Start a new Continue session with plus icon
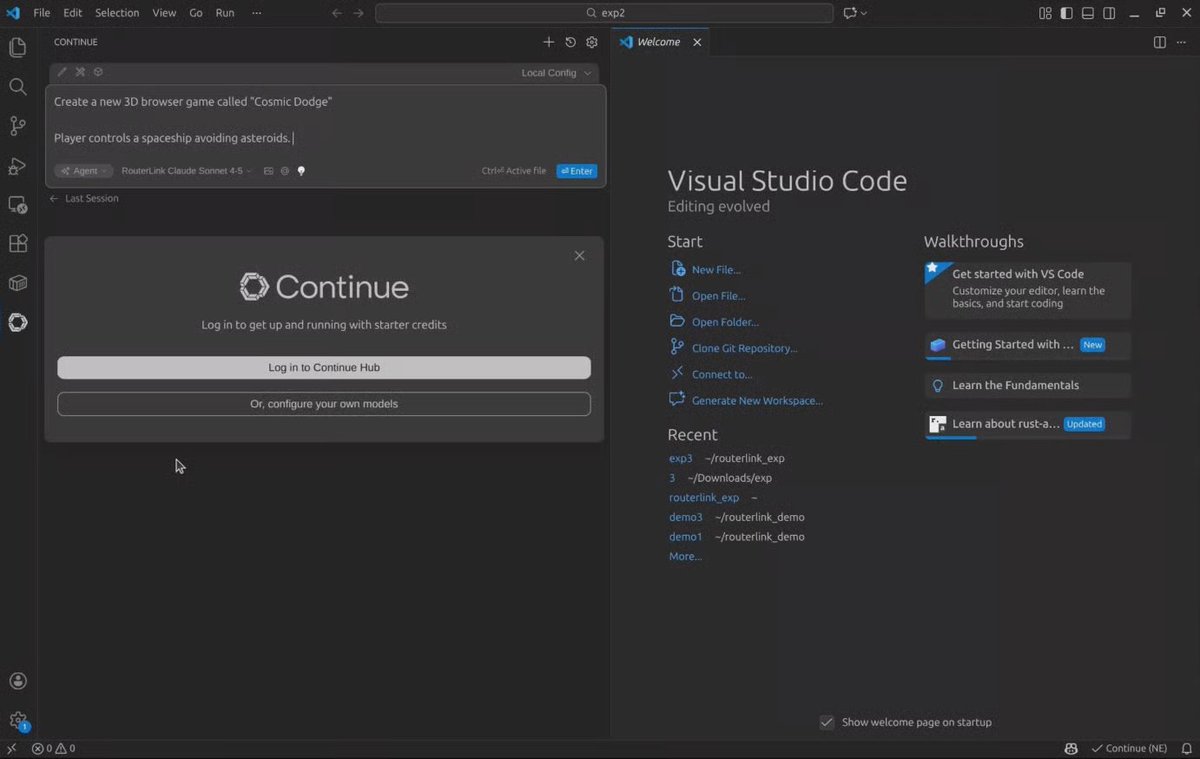The height and width of the screenshot is (759, 1200). coord(548,42)
